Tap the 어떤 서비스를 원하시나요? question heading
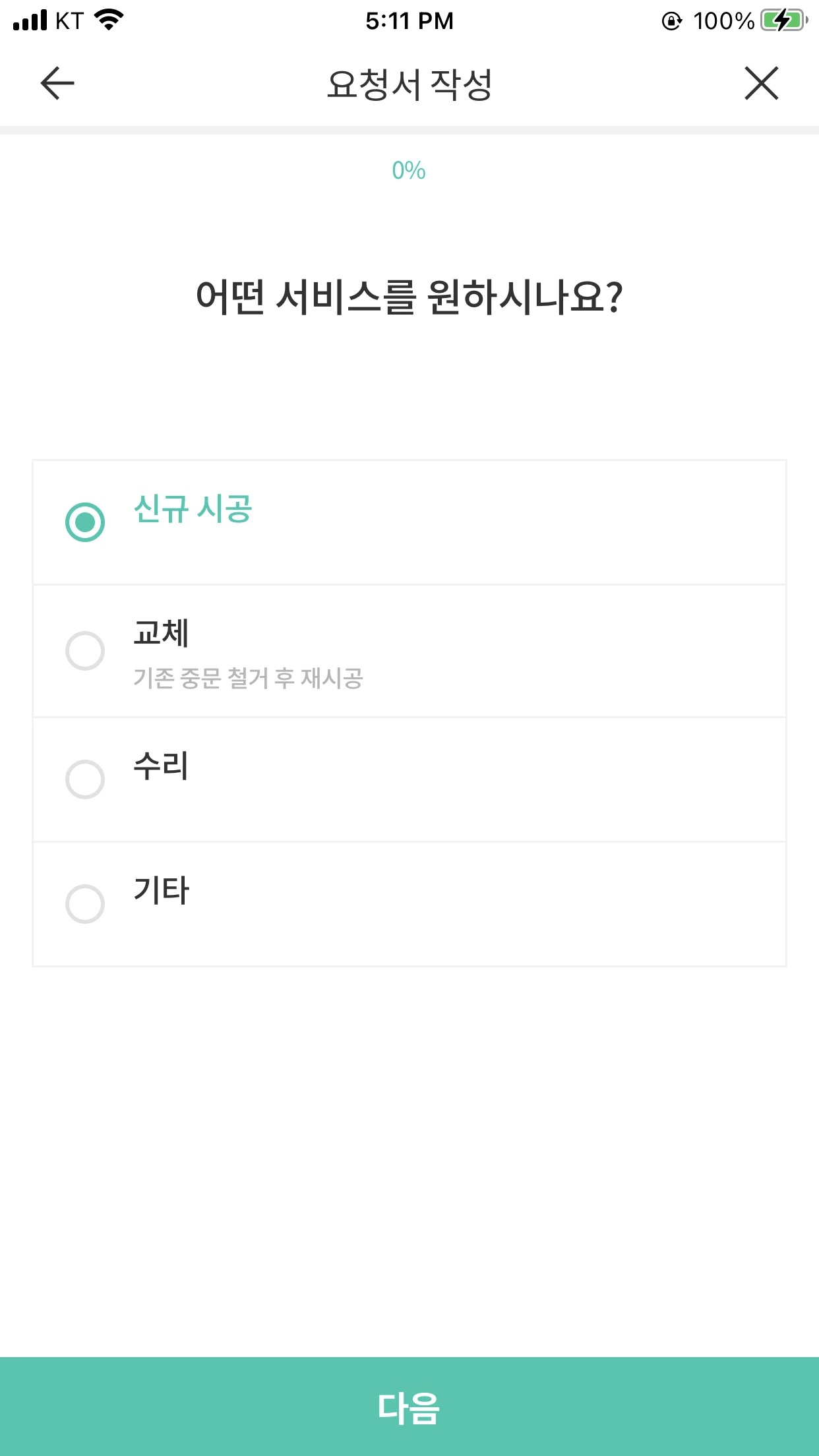 click(x=409, y=297)
